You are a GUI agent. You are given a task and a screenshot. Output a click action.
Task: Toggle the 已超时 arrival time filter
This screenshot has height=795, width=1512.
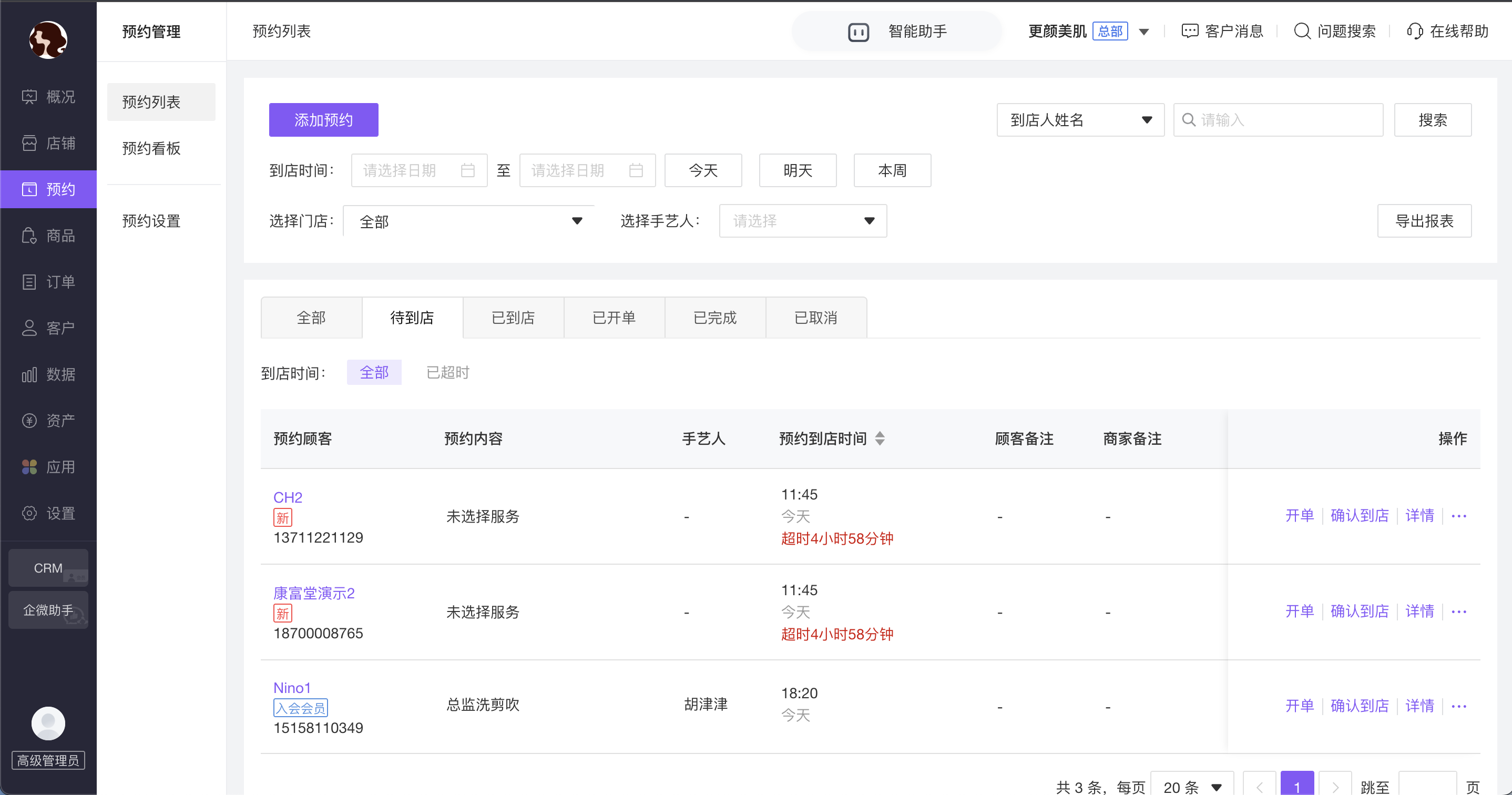447,372
